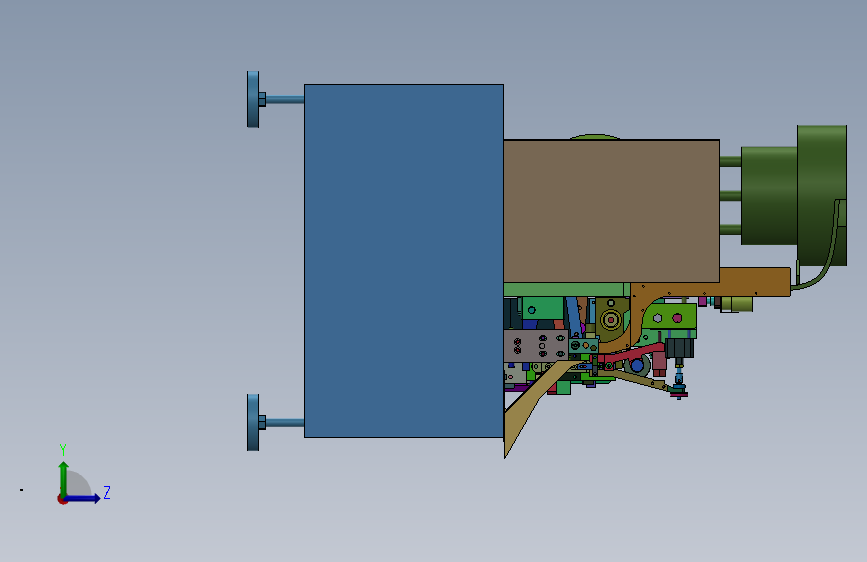The width and height of the screenshot is (867, 562).
Task: Pick the bottom motor standoff rod
Action: 730,230
